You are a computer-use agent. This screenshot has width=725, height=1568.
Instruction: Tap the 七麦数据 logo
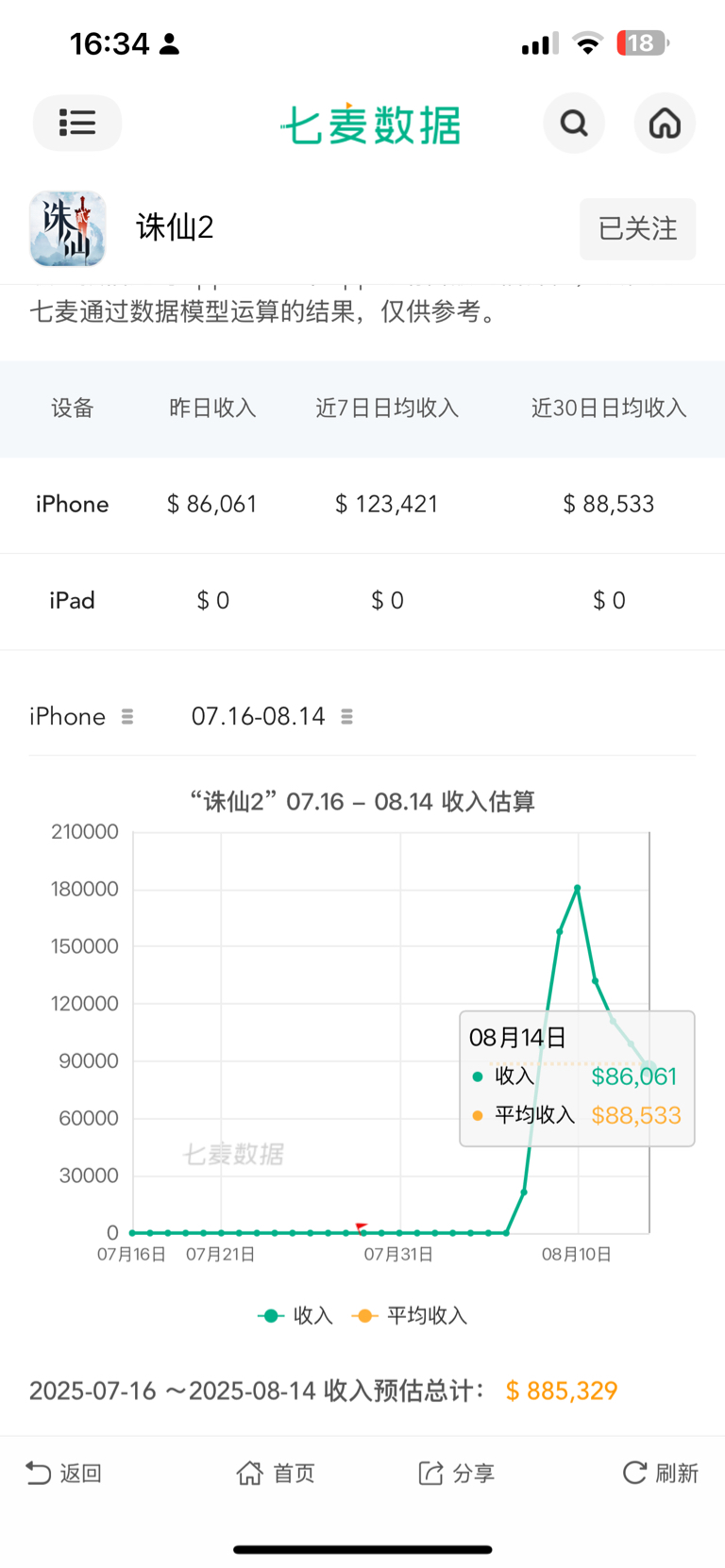pyautogui.click(x=371, y=125)
